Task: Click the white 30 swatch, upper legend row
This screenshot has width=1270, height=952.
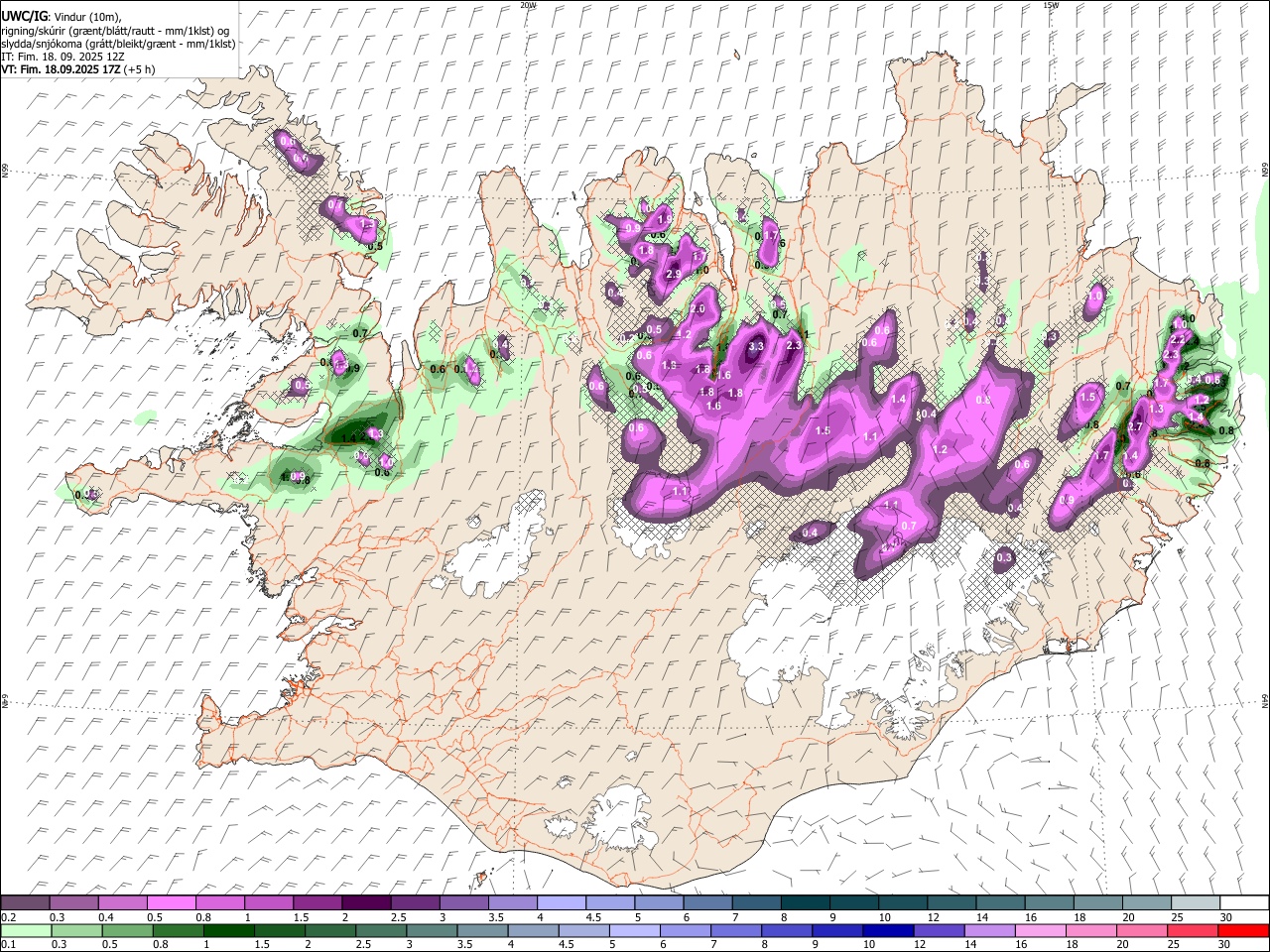Action: 1244,903
